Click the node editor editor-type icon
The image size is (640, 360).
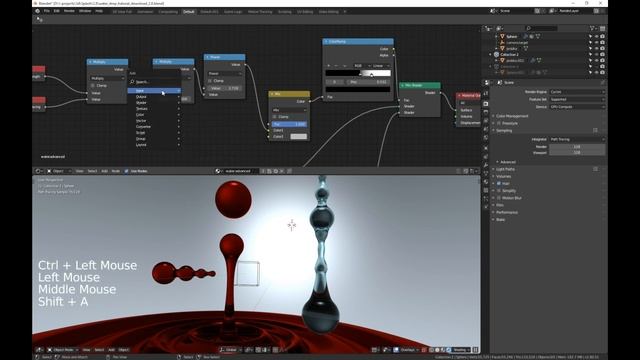[x=39, y=171]
